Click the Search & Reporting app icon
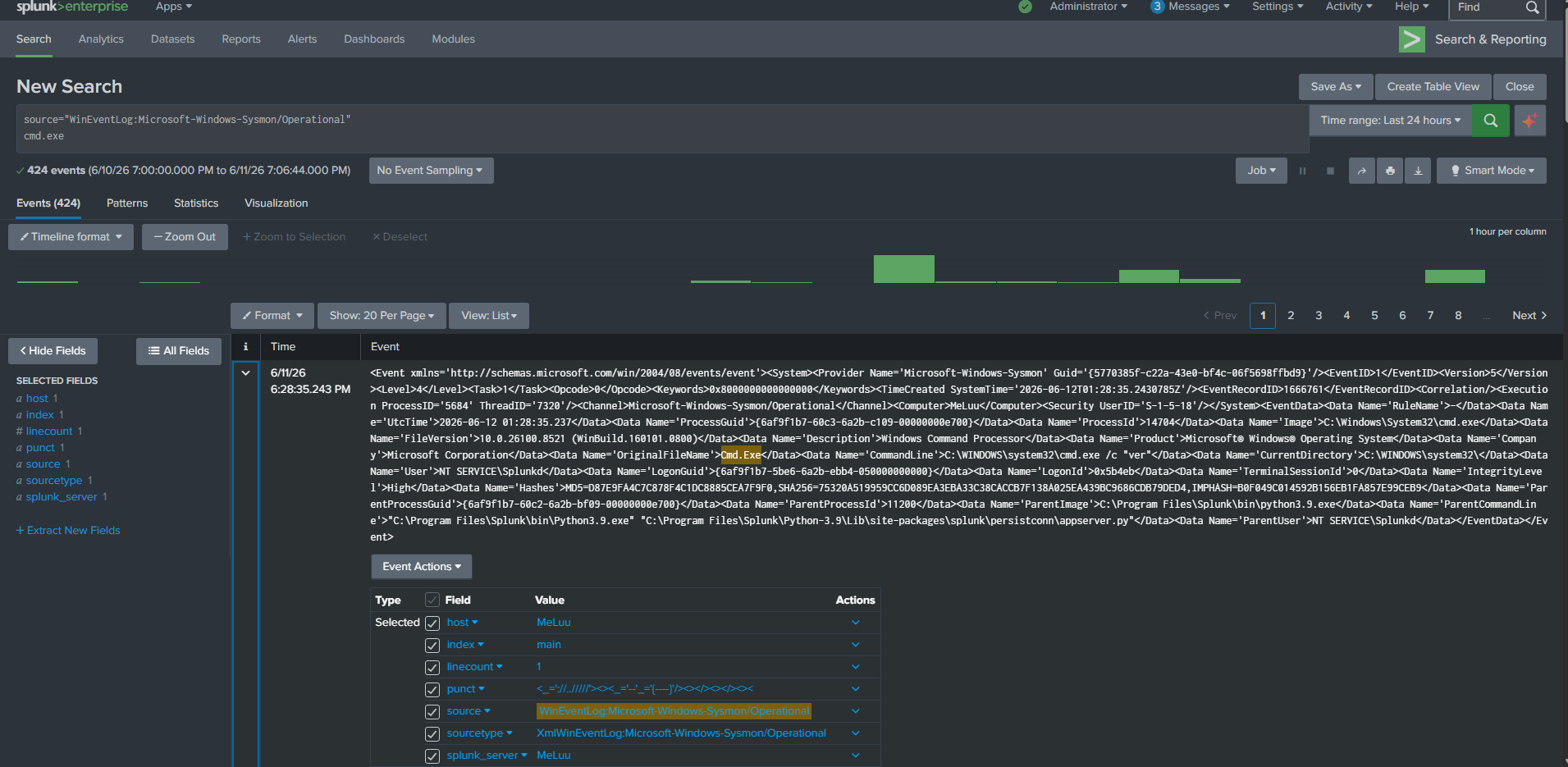 pyautogui.click(x=1412, y=39)
